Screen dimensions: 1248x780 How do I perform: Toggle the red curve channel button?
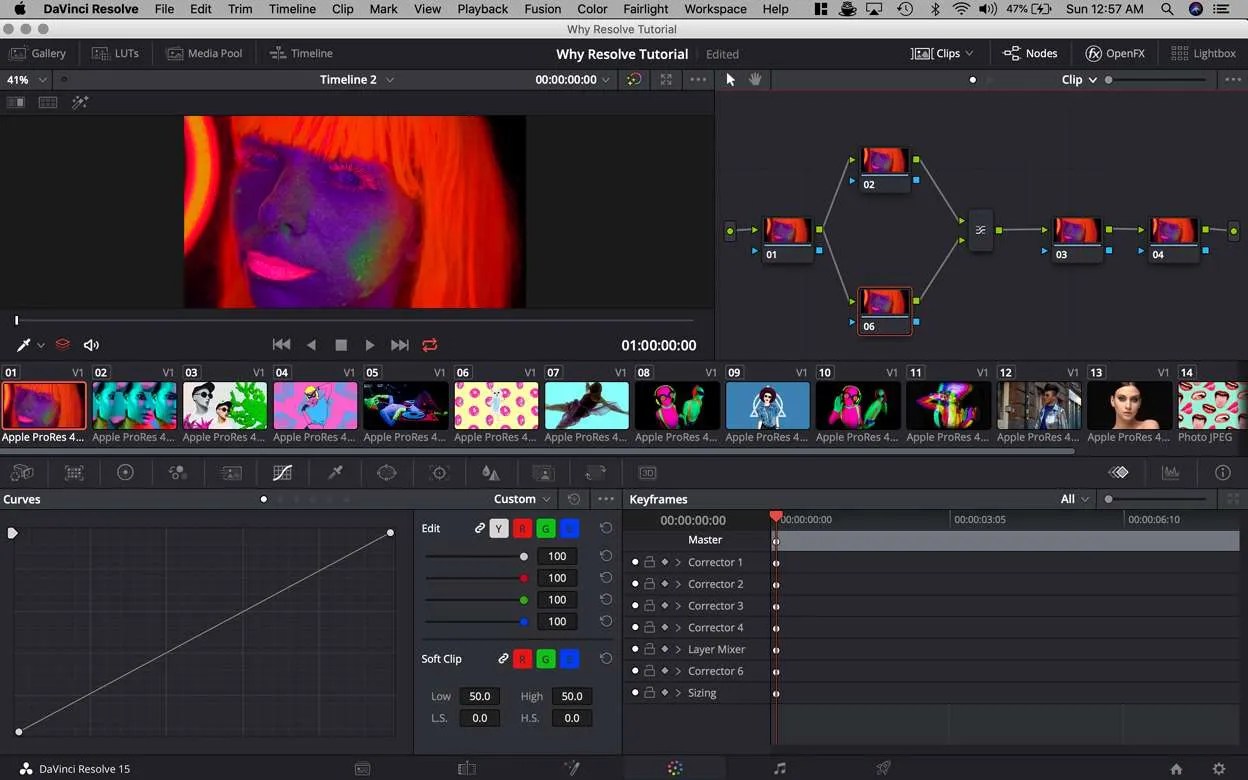[x=522, y=528]
